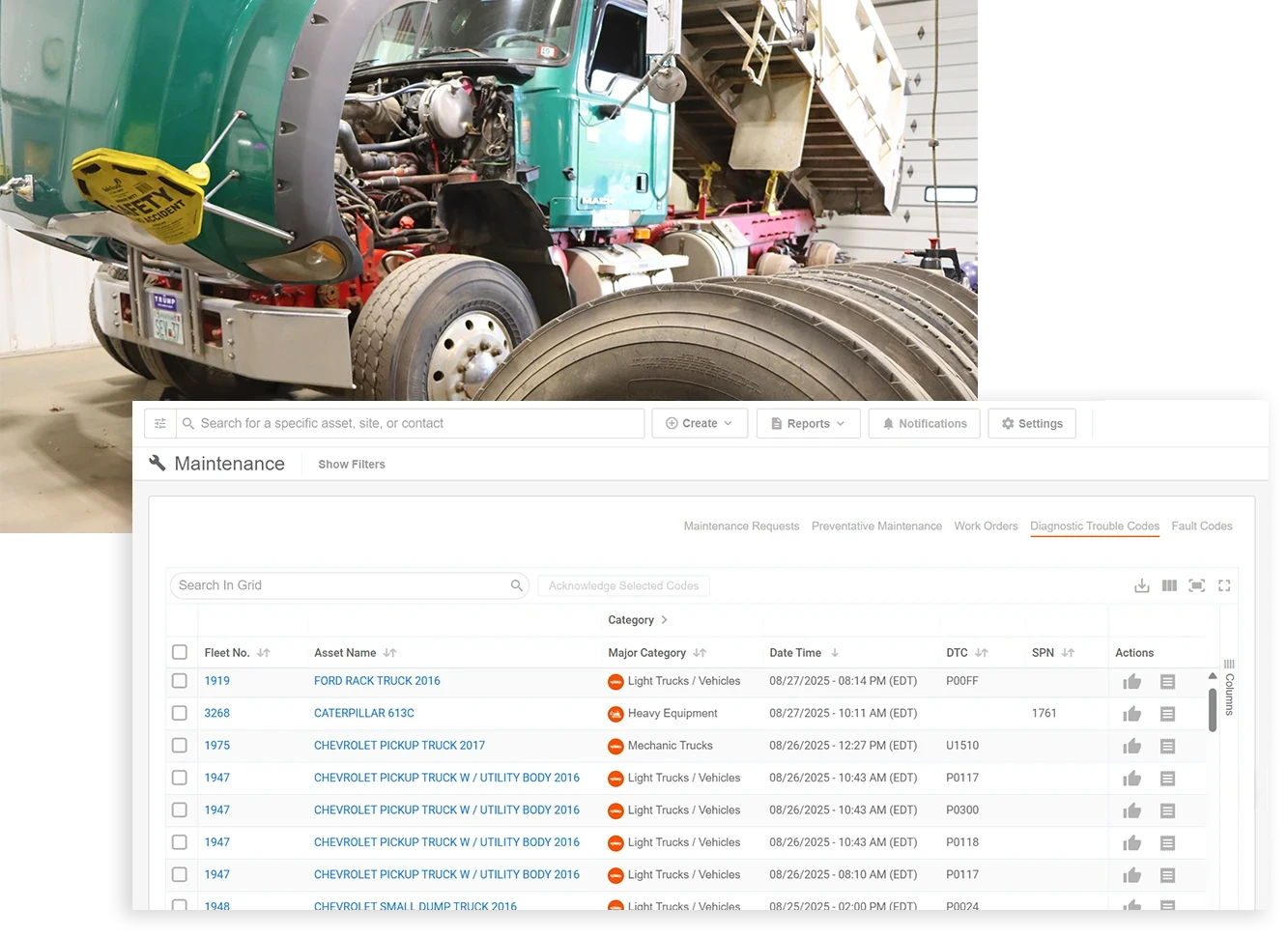Export the diagnostic trouble codes grid
This screenshot has height=937, width=1288.
click(x=1142, y=585)
